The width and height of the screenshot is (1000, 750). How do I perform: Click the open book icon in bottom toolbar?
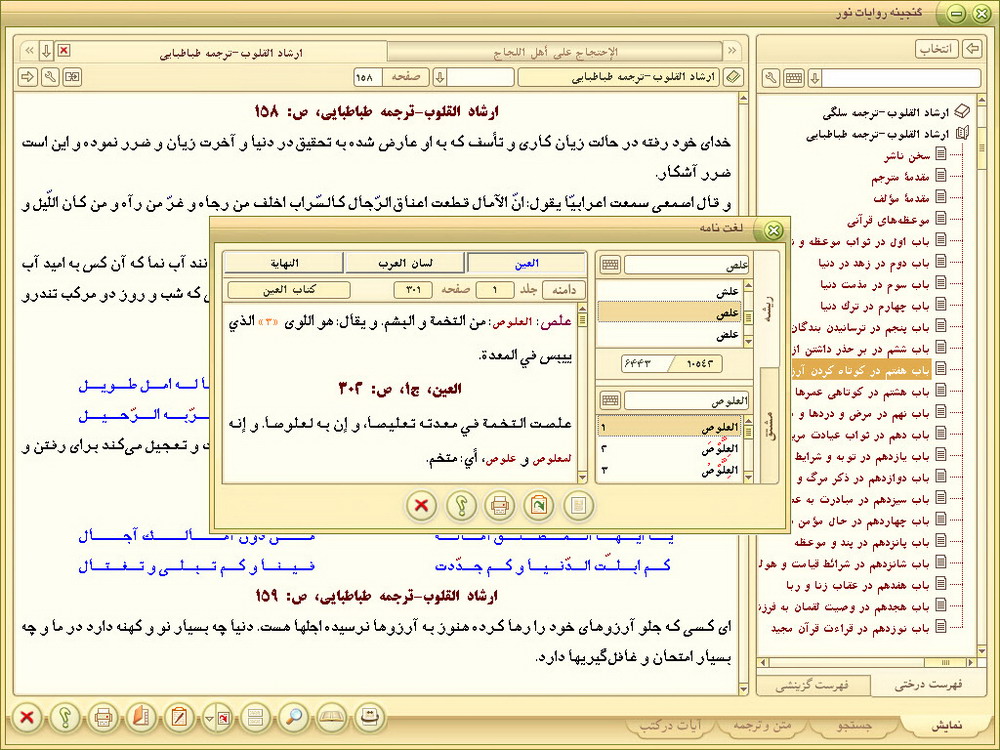332,717
